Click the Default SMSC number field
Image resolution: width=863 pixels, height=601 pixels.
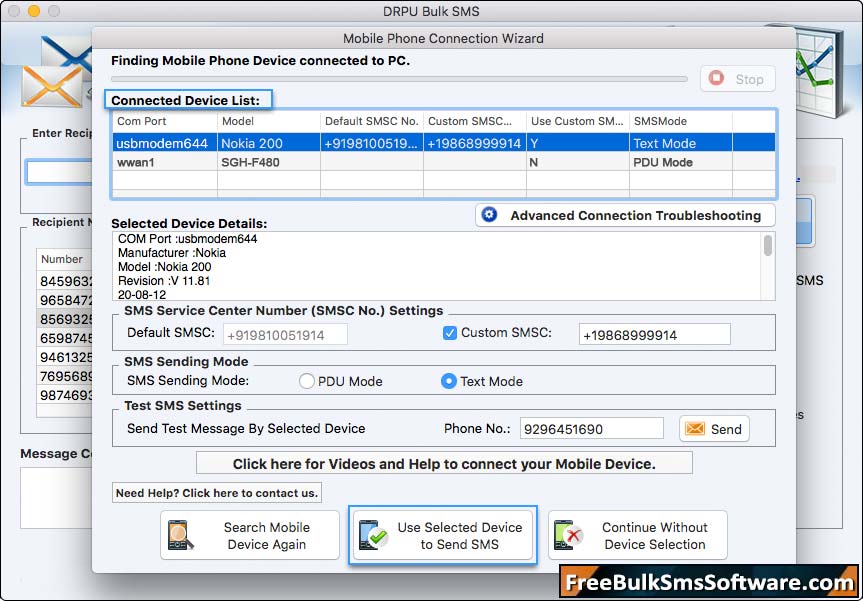click(285, 335)
